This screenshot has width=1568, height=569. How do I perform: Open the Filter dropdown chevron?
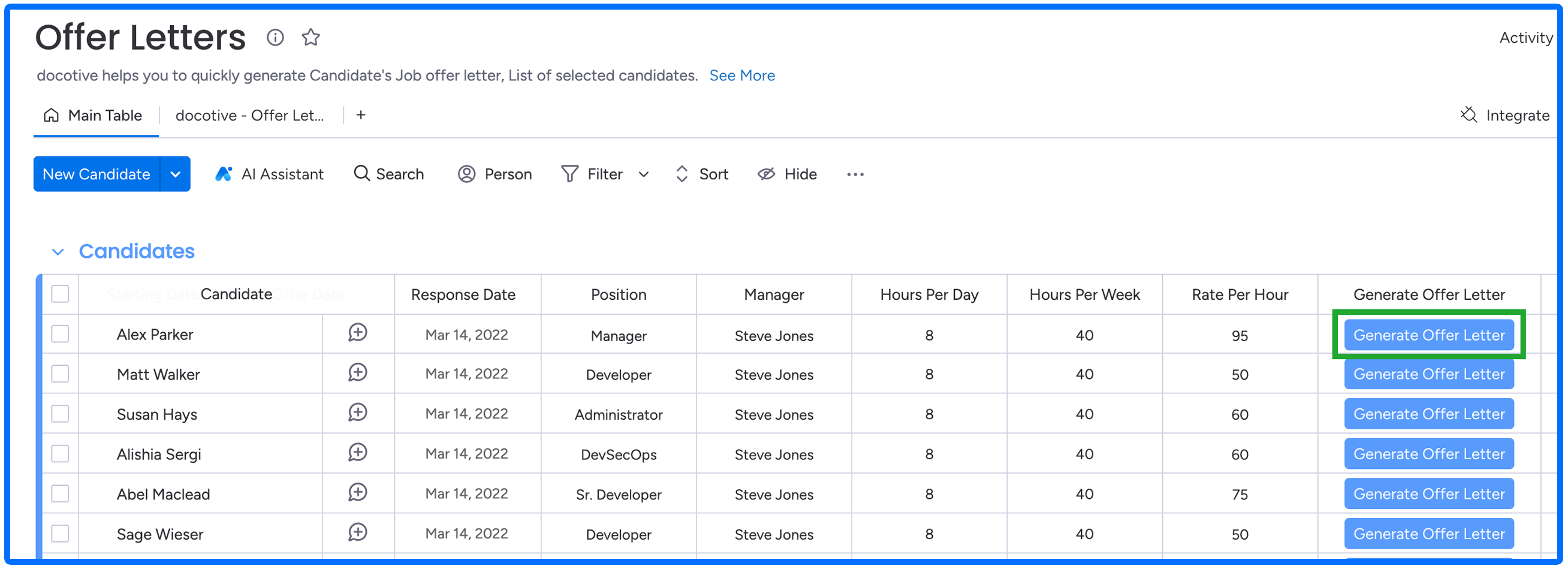pos(643,175)
